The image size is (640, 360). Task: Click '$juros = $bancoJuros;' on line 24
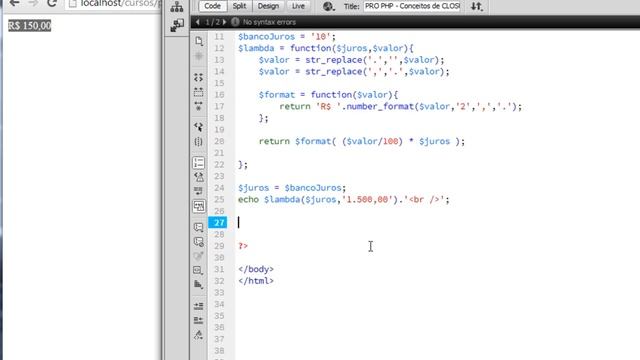coord(292,188)
